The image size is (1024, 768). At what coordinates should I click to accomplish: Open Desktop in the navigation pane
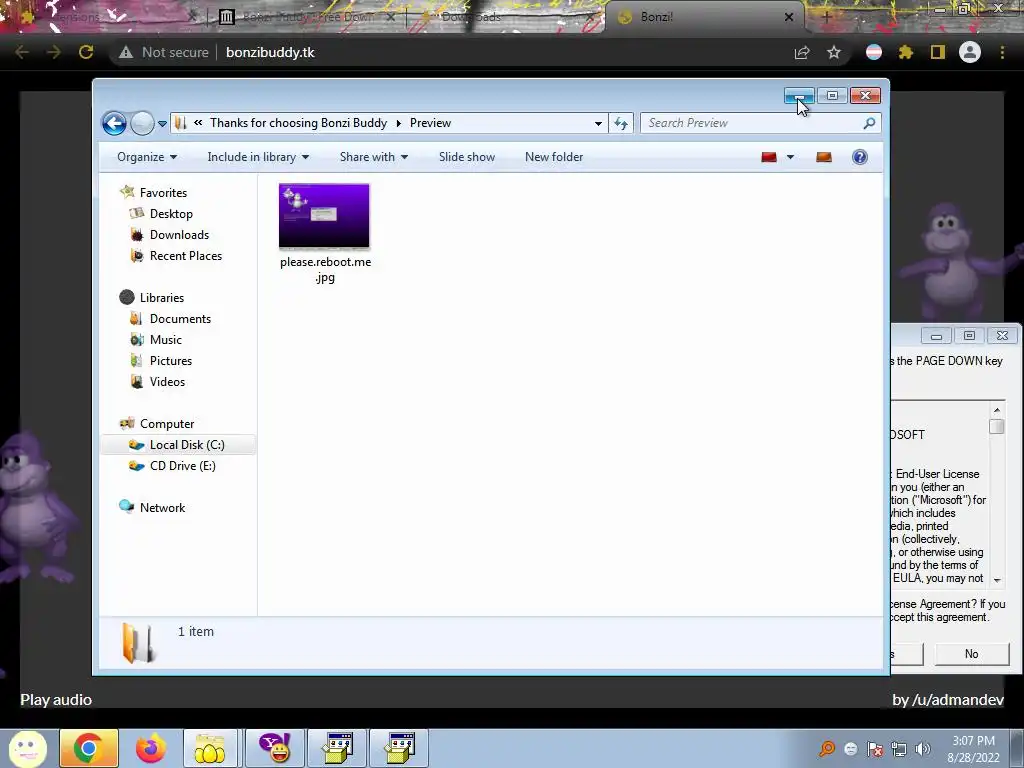(x=171, y=214)
